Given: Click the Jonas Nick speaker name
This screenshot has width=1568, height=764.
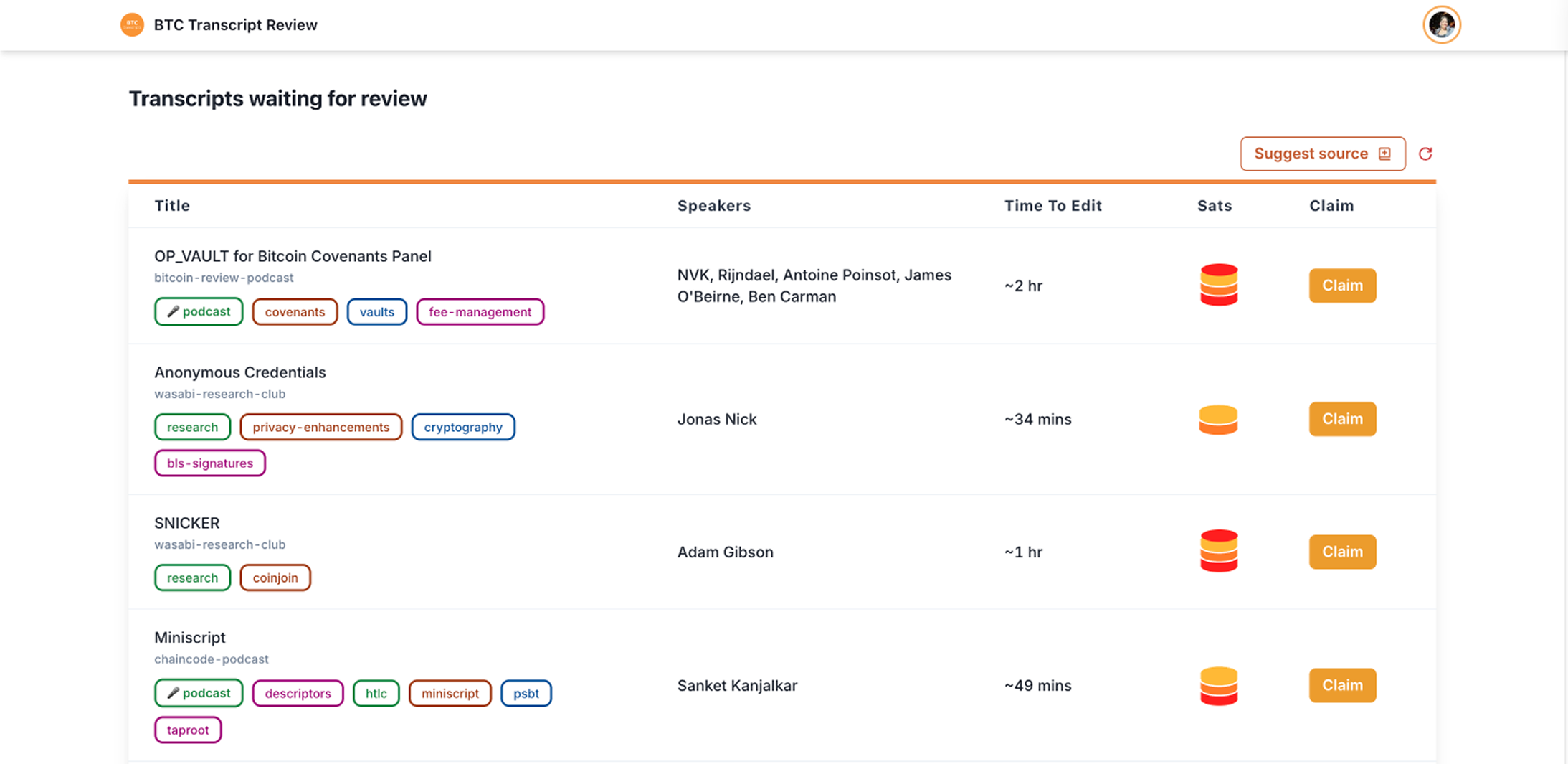Looking at the screenshot, I should [717, 419].
